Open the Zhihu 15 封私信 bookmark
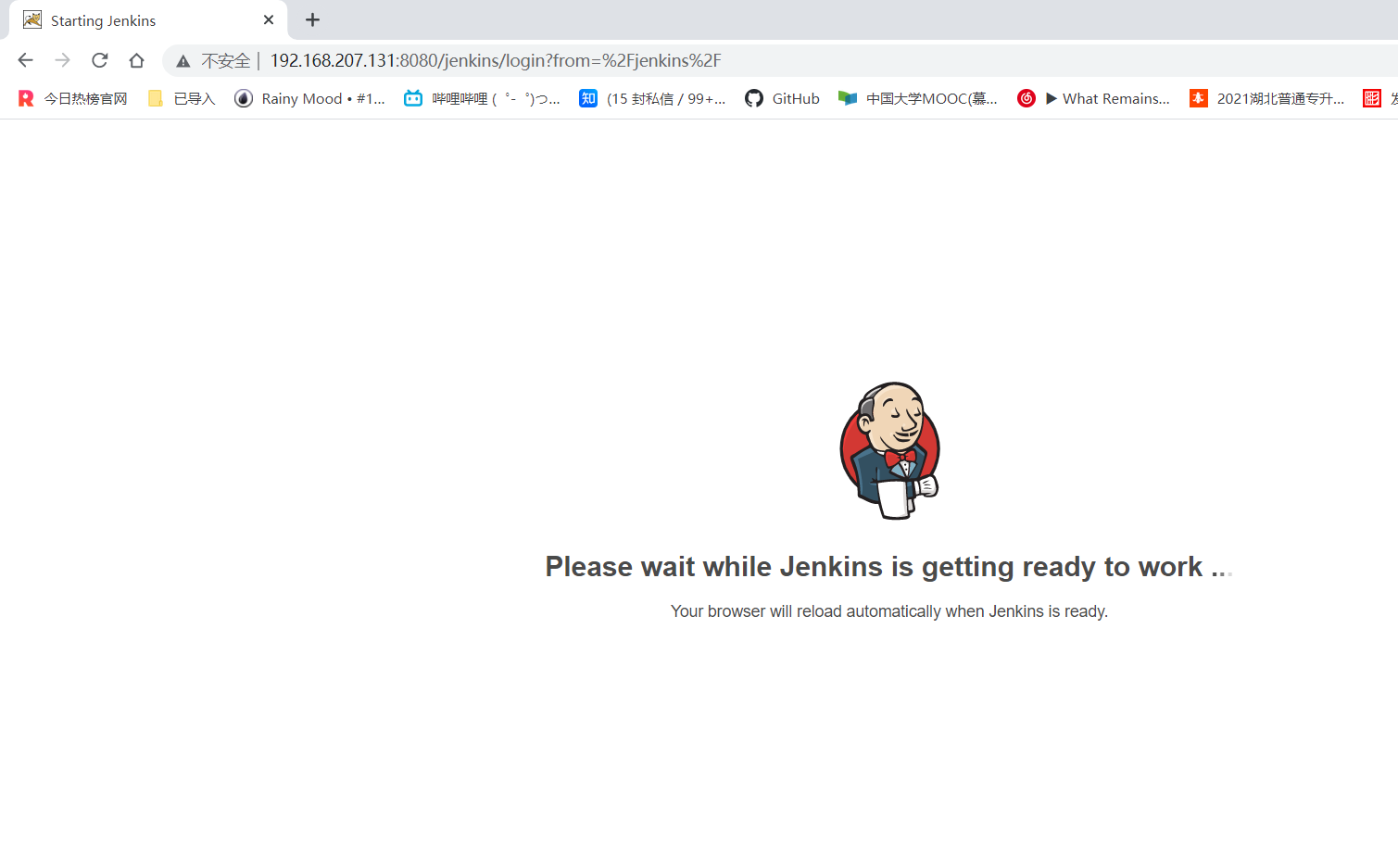 pyautogui.click(x=652, y=98)
